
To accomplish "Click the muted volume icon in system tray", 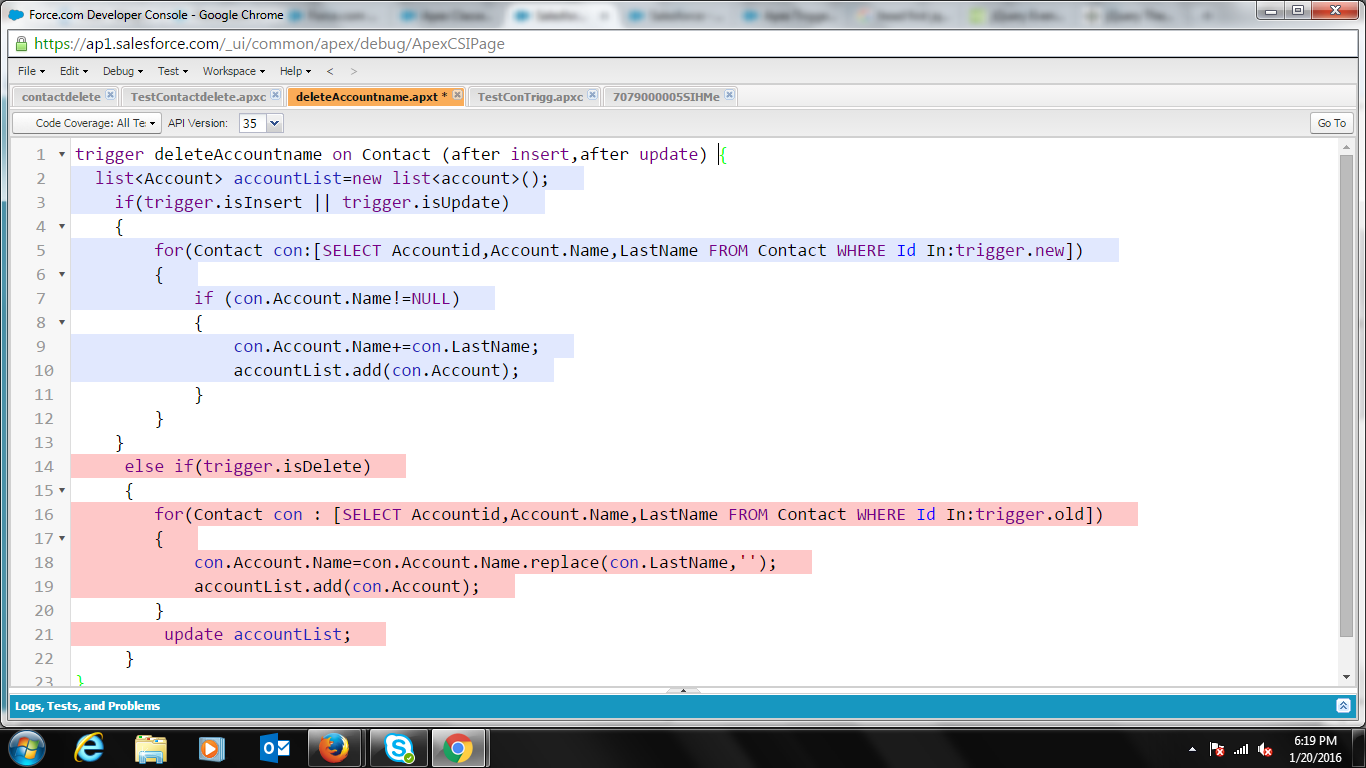I will (x=1265, y=749).
